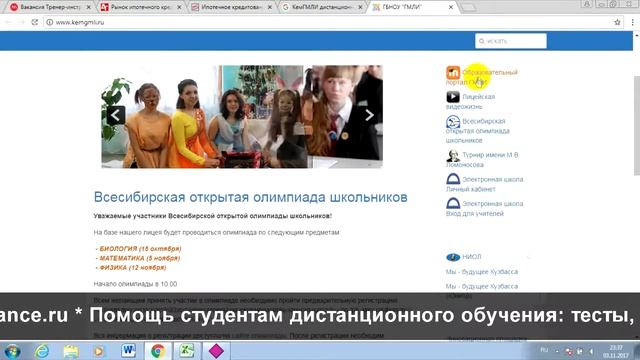Click the 'Лицейская видеожизнь' video icon
This screenshot has height=360, width=640.
click(x=453, y=97)
